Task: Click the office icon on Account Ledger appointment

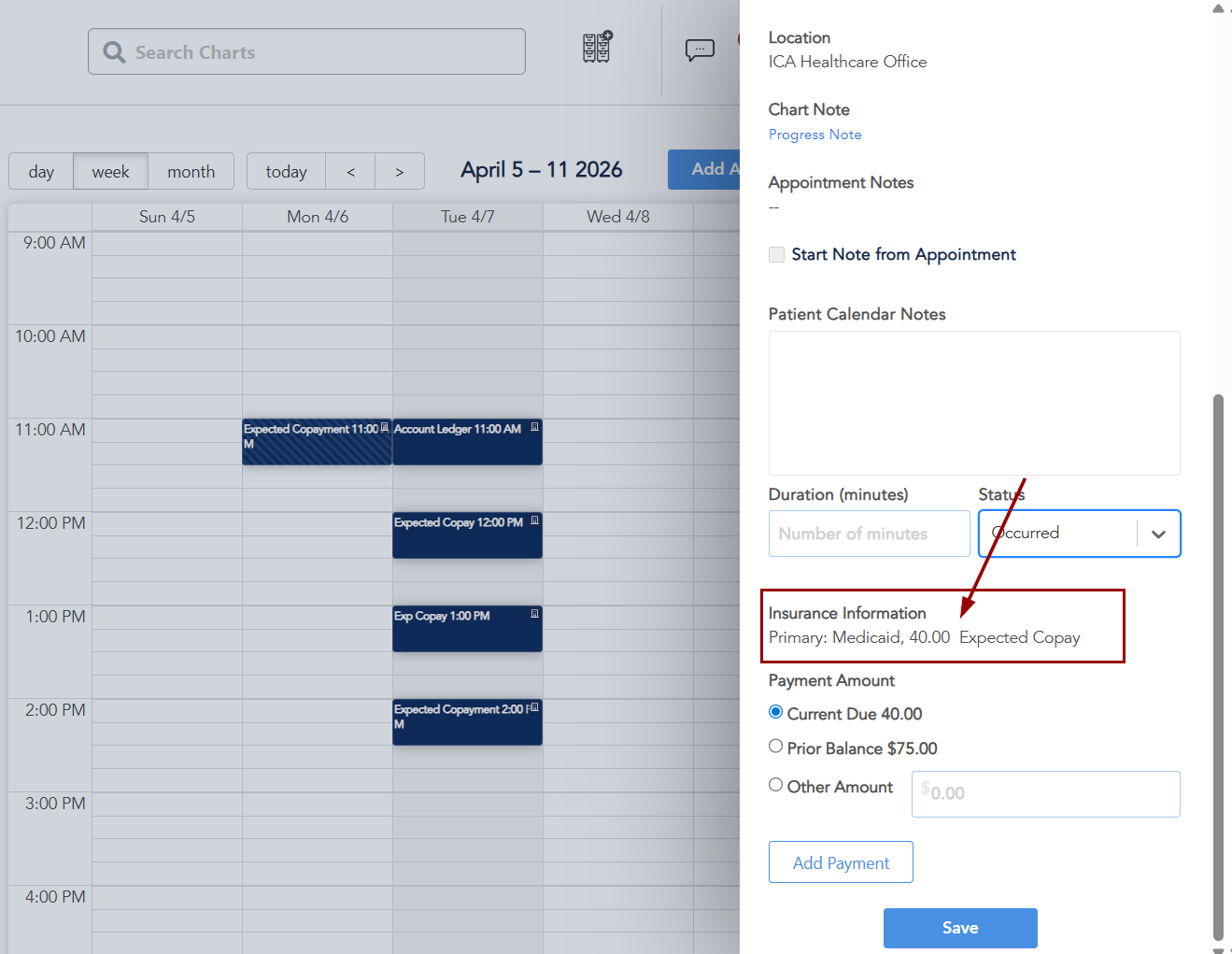Action: click(x=535, y=427)
